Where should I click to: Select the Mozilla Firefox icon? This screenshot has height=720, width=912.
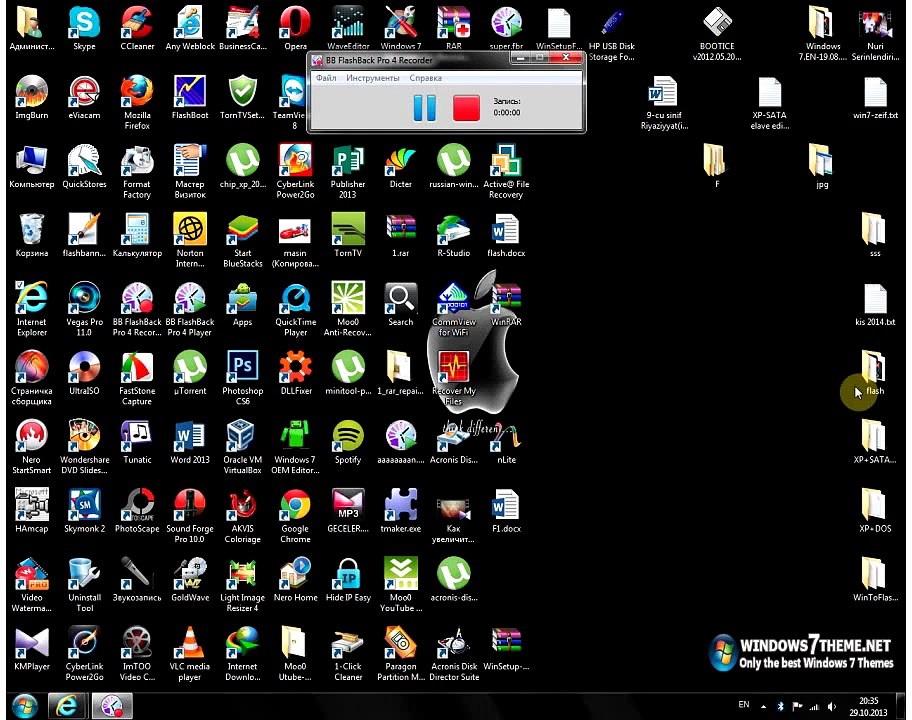click(x=137, y=102)
